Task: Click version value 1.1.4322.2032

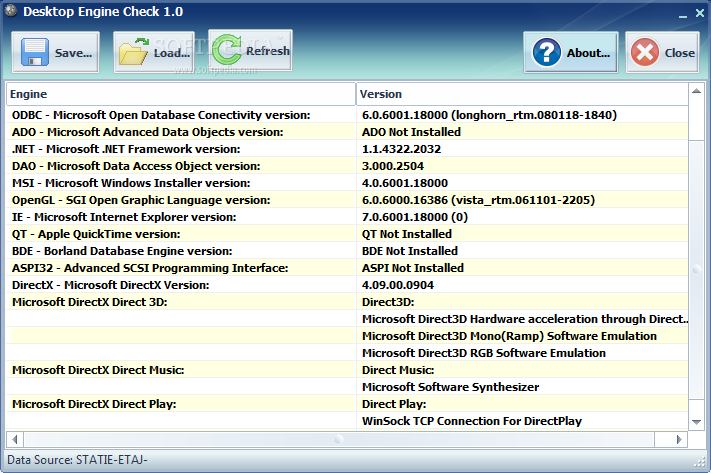Action: (x=401, y=149)
